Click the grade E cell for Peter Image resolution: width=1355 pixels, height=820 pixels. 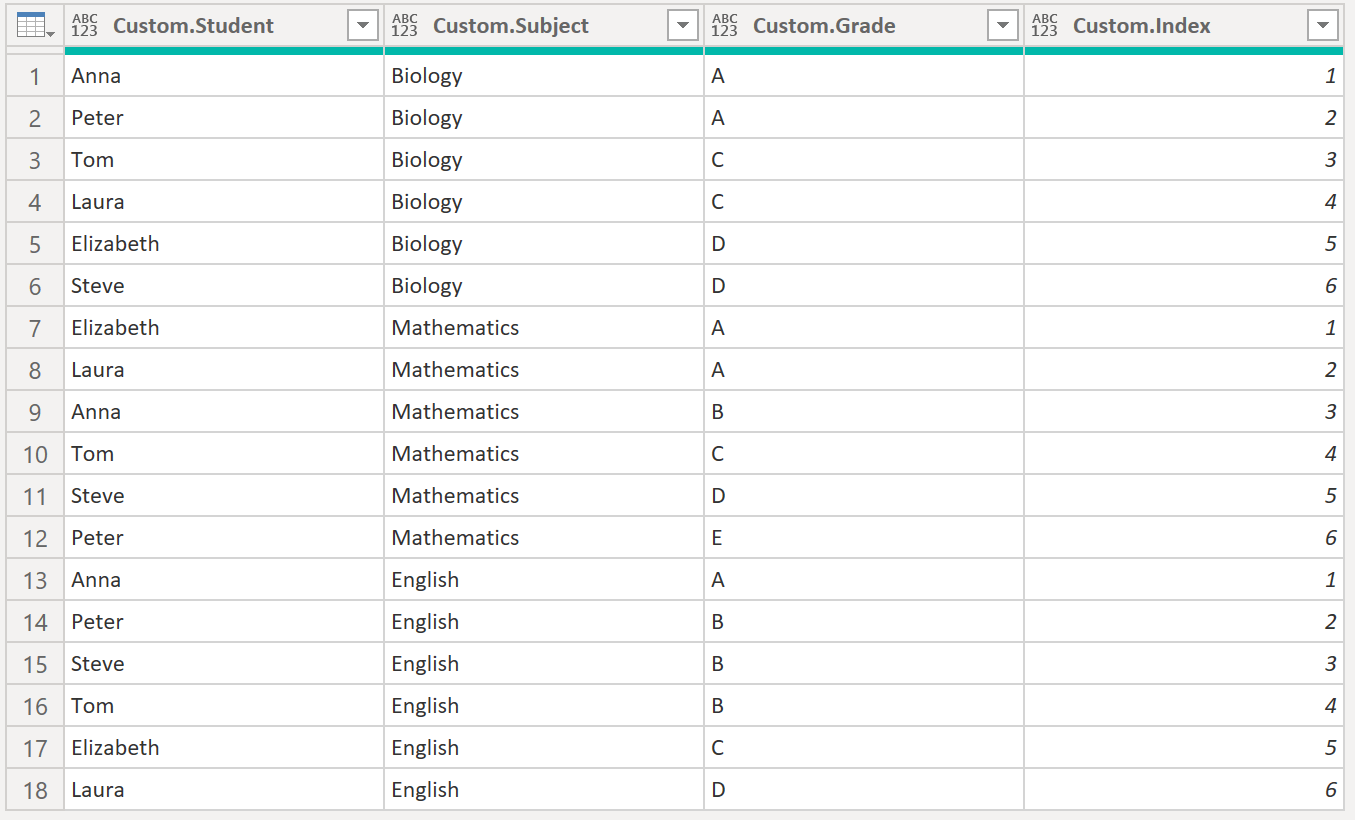(x=718, y=538)
